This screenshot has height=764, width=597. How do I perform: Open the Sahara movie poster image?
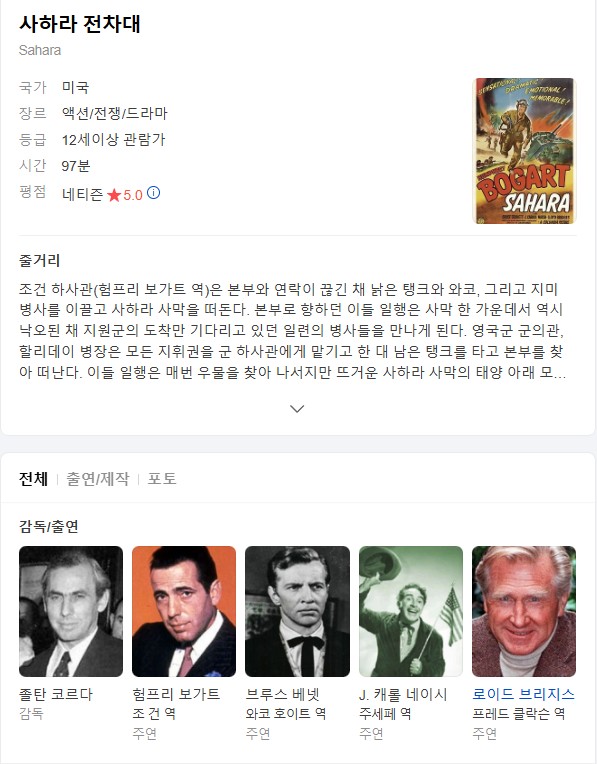(x=524, y=151)
